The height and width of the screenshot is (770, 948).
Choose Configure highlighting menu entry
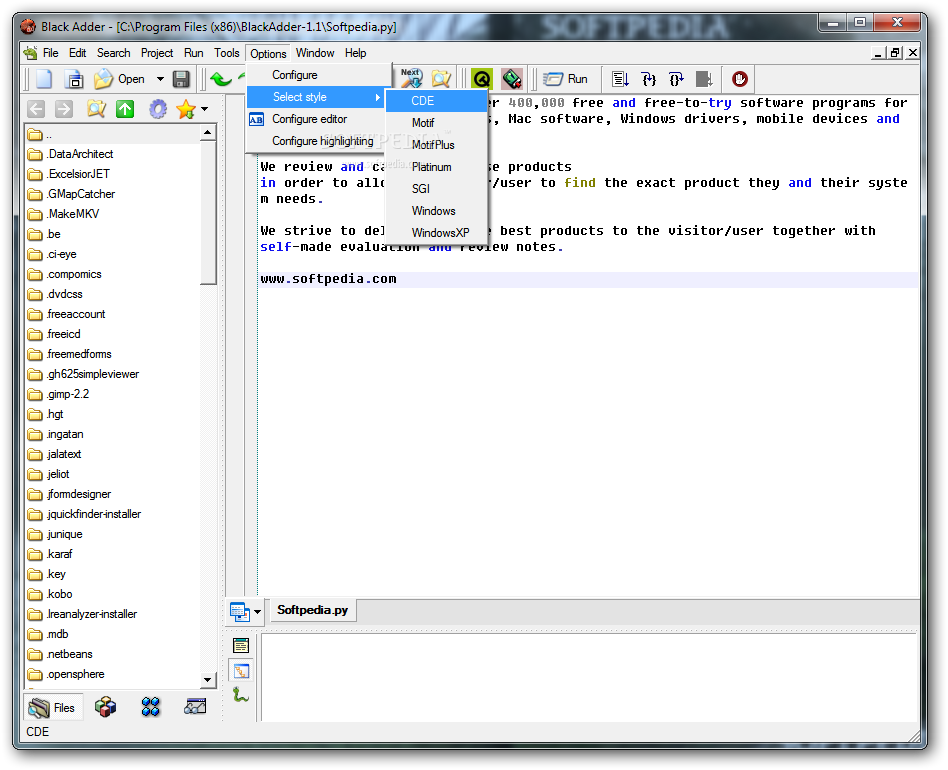pos(315,141)
